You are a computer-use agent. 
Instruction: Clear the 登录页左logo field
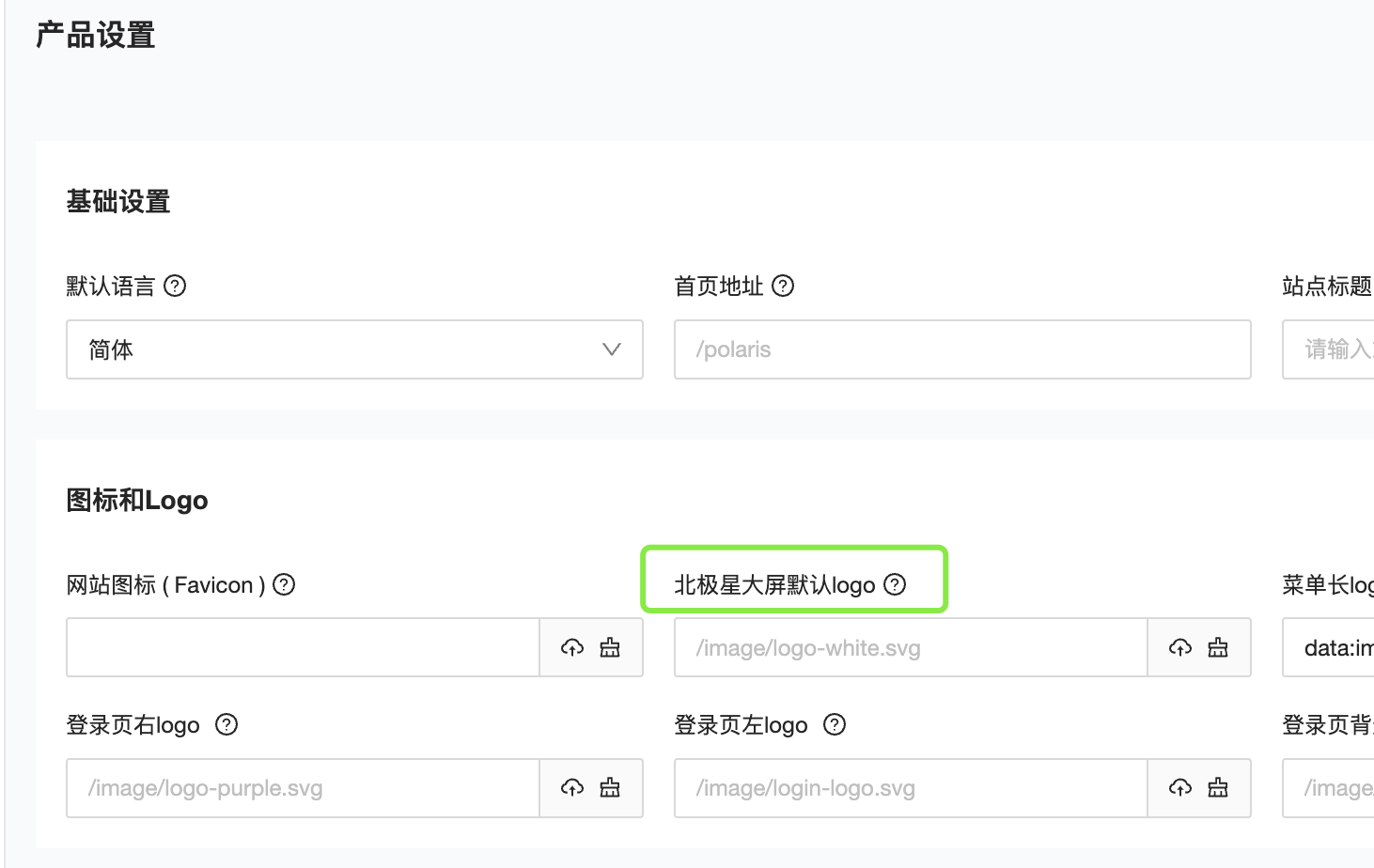(x=1218, y=787)
